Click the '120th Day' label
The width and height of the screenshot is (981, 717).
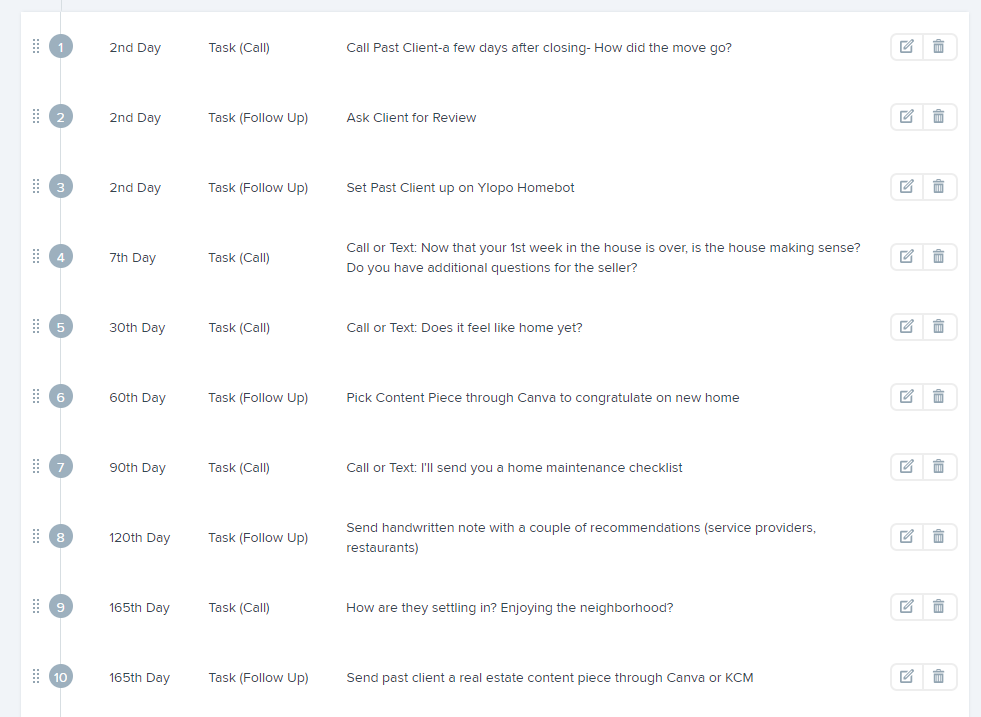[x=139, y=538]
